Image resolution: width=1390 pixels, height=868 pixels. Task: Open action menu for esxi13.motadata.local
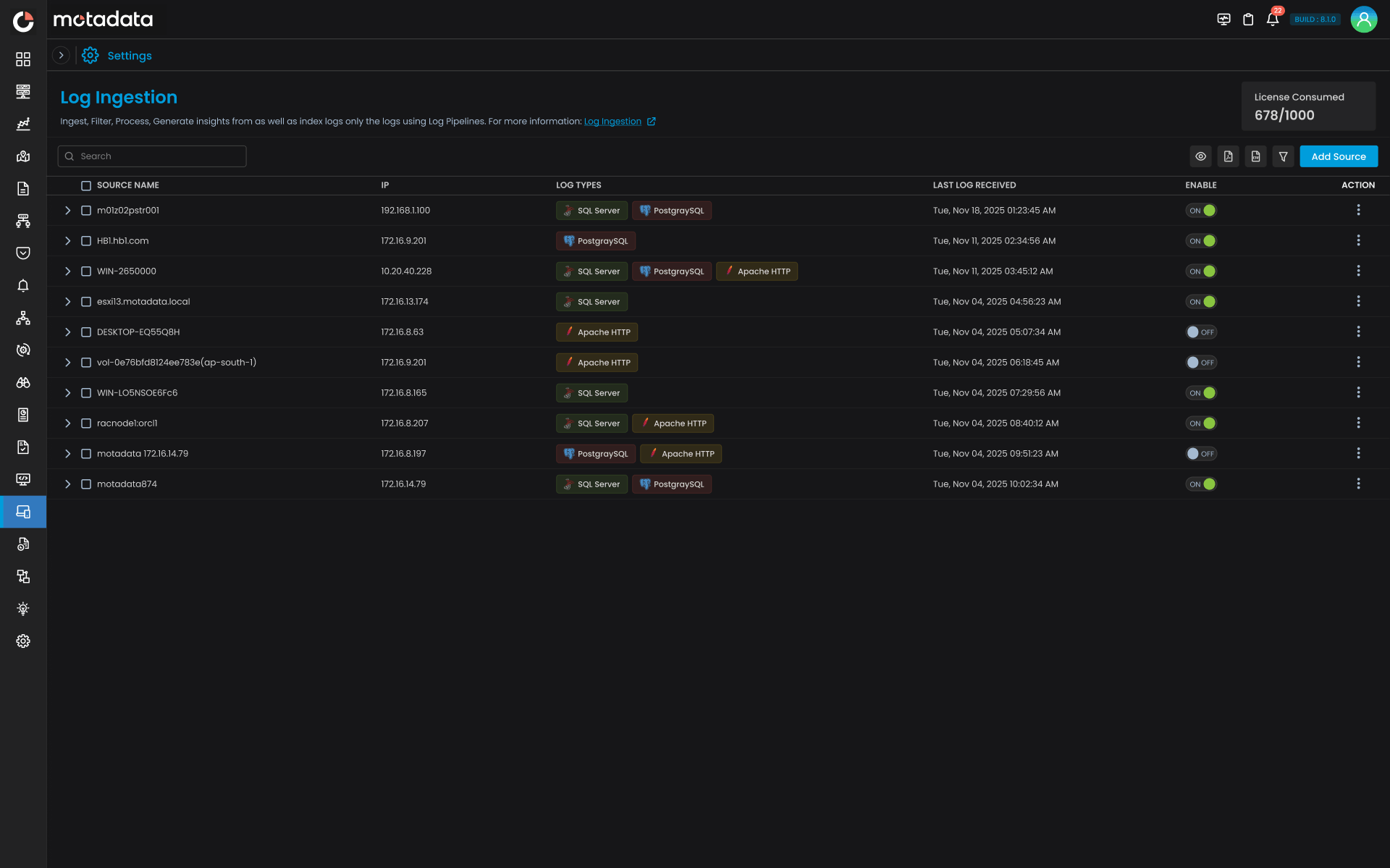click(x=1358, y=301)
